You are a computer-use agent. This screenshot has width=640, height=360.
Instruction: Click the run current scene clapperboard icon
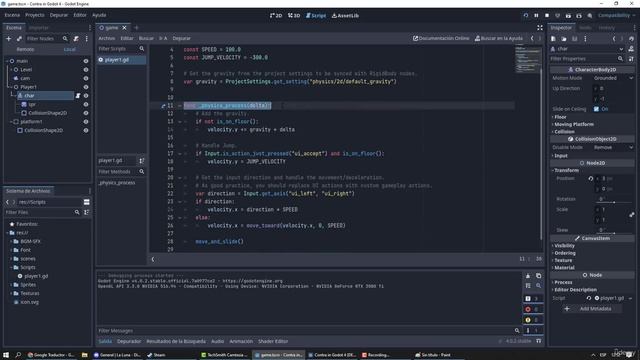(568, 16)
